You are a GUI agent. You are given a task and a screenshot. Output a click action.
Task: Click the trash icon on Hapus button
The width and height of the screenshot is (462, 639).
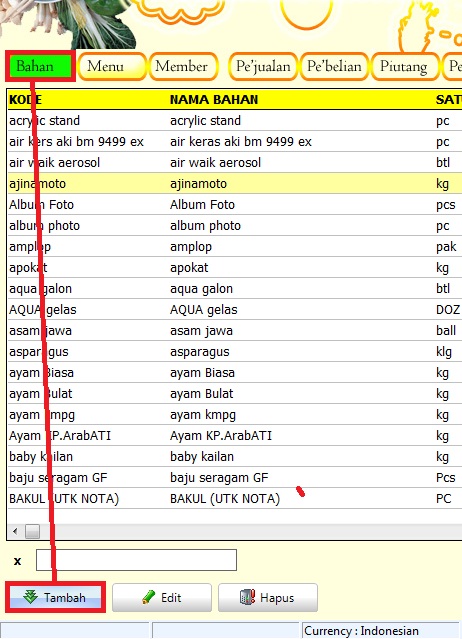247,597
